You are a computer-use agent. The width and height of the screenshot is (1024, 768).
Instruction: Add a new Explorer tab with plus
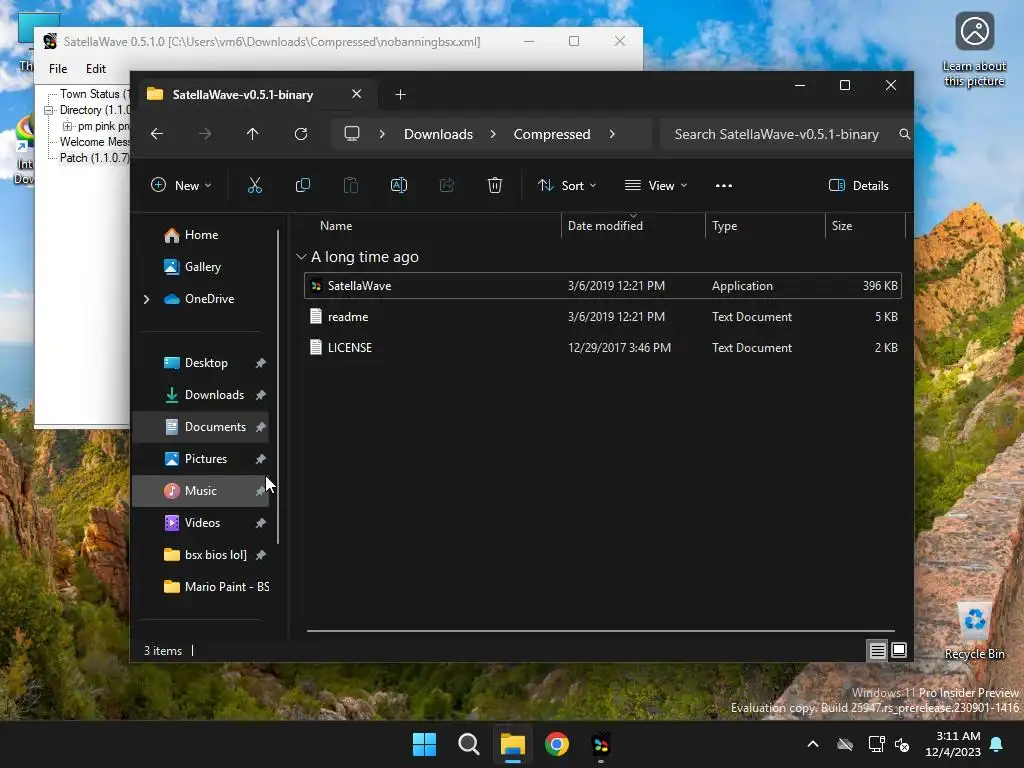[x=400, y=95]
